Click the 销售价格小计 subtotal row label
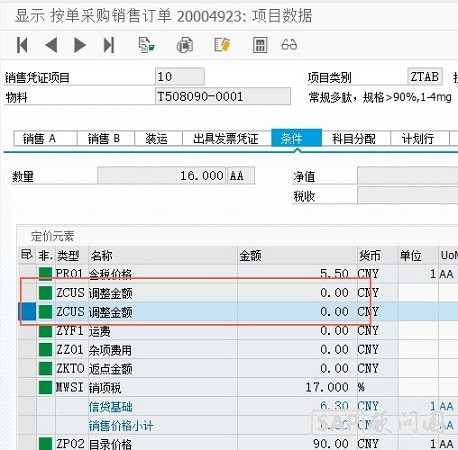The width and height of the screenshot is (458, 450). click(121, 426)
